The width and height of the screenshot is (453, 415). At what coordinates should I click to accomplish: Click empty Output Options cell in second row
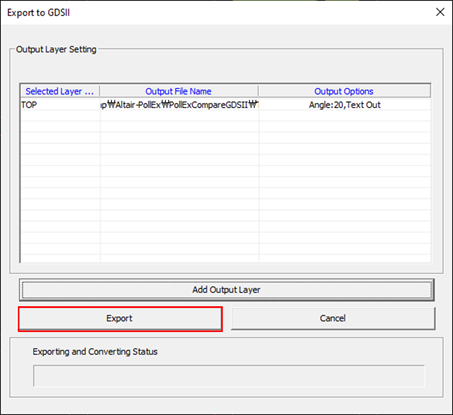click(345, 116)
